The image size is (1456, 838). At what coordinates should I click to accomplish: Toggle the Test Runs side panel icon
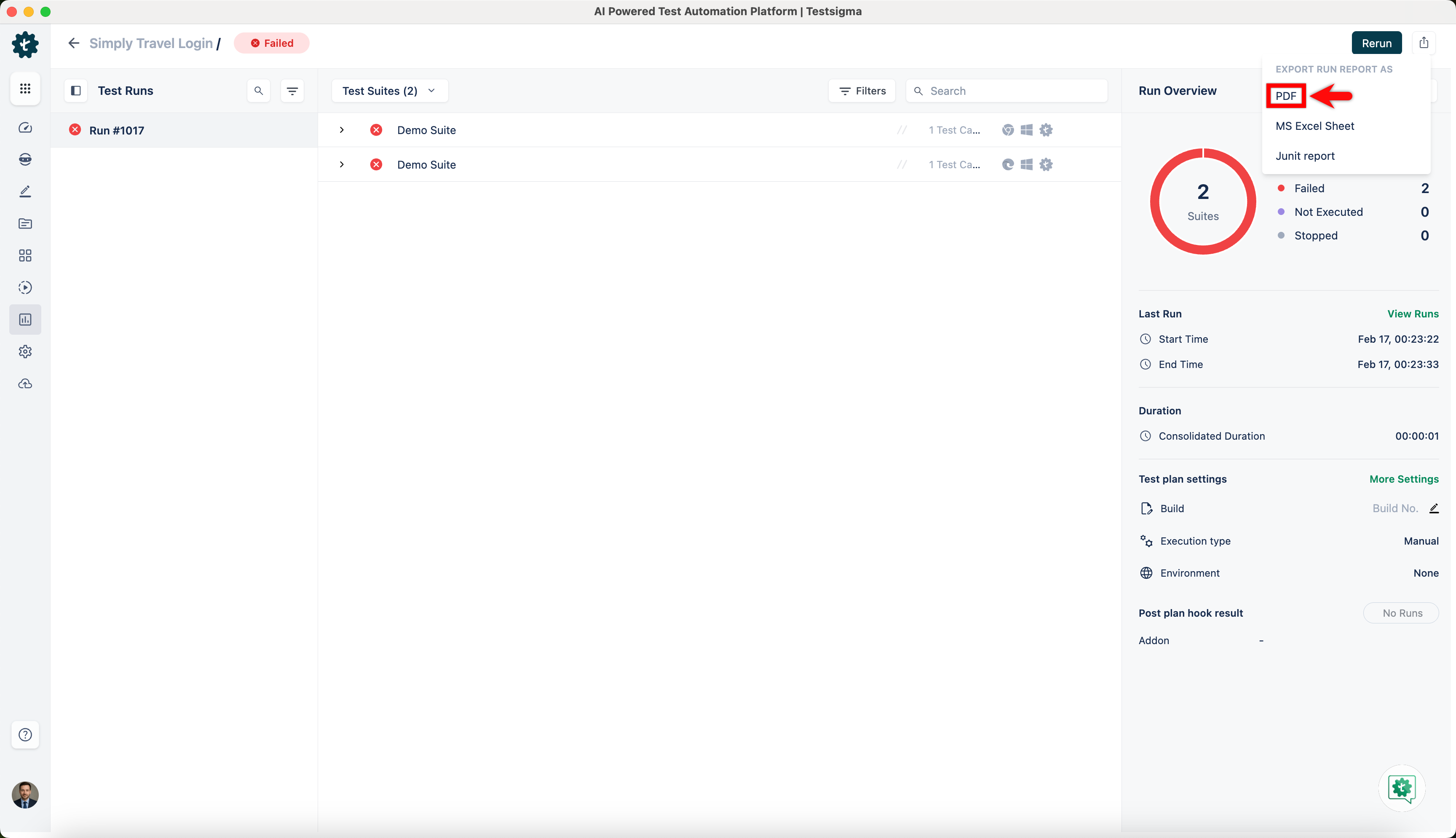click(75, 91)
